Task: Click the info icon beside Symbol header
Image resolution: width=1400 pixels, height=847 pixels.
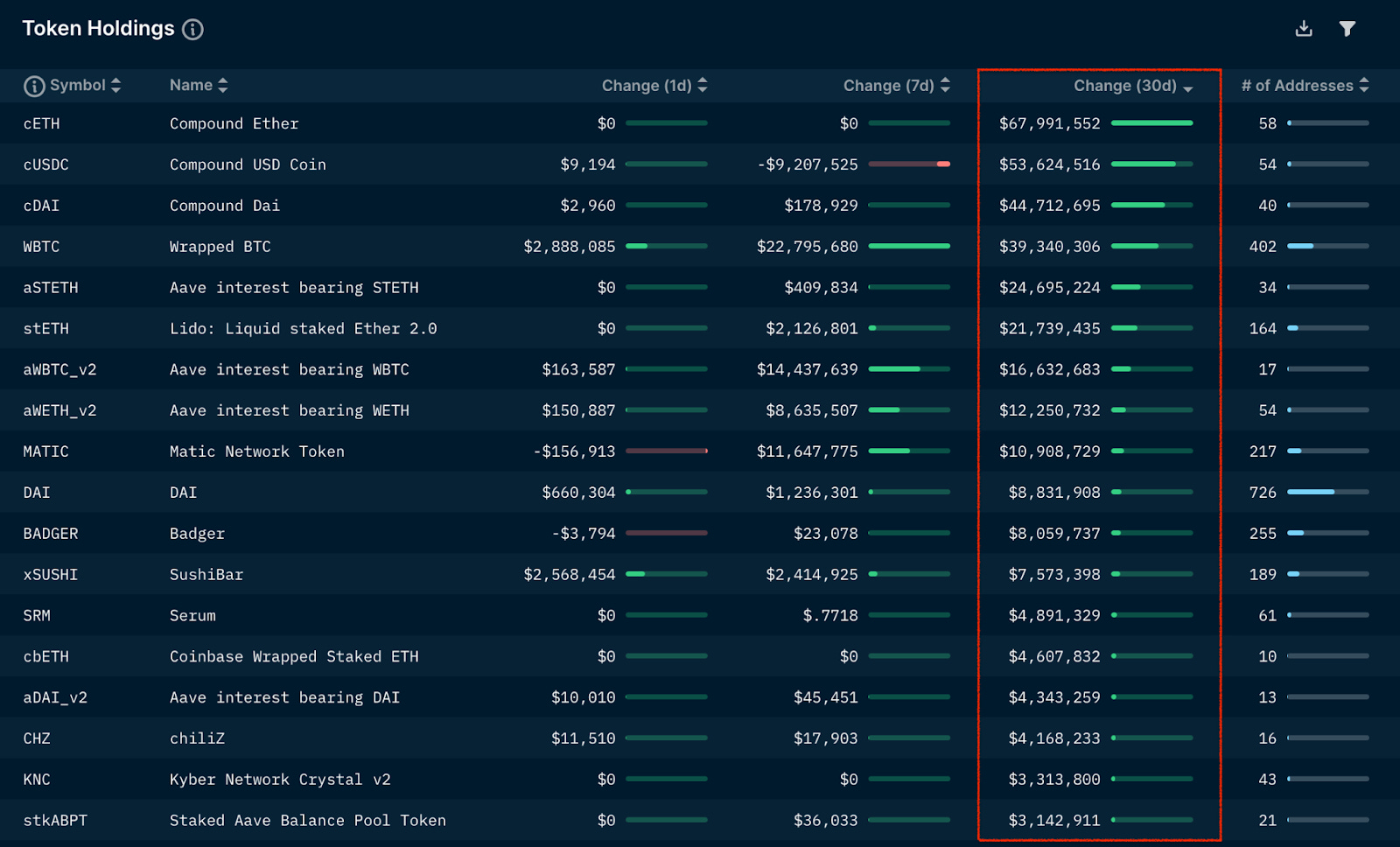Action: [x=34, y=86]
